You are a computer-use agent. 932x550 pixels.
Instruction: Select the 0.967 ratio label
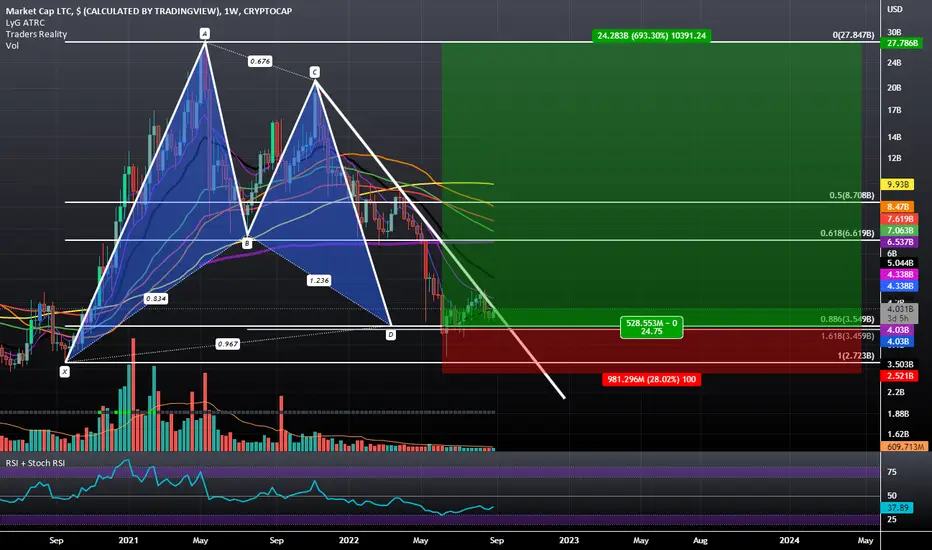[228, 344]
